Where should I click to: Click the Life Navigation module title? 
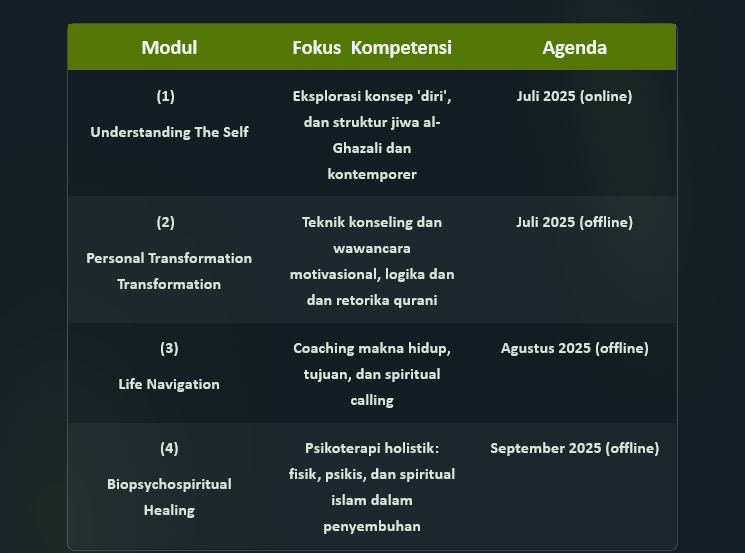(x=169, y=384)
